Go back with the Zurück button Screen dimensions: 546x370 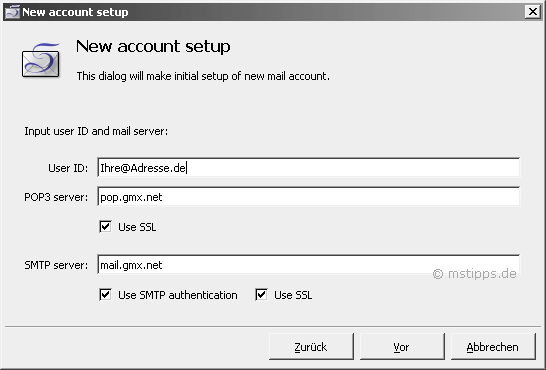point(311,347)
